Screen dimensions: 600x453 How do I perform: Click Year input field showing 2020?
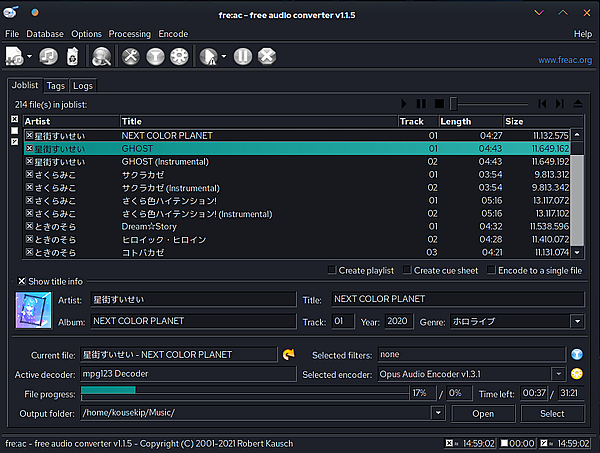[399, 321]
